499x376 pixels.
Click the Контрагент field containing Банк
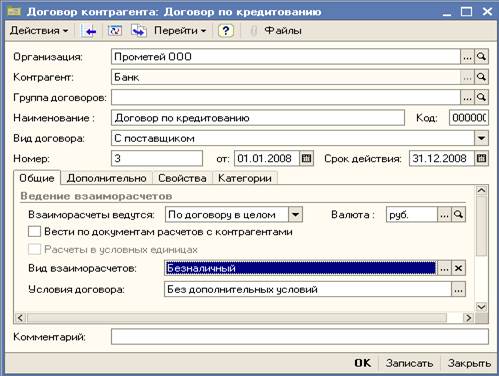click(x=286, y=77)
